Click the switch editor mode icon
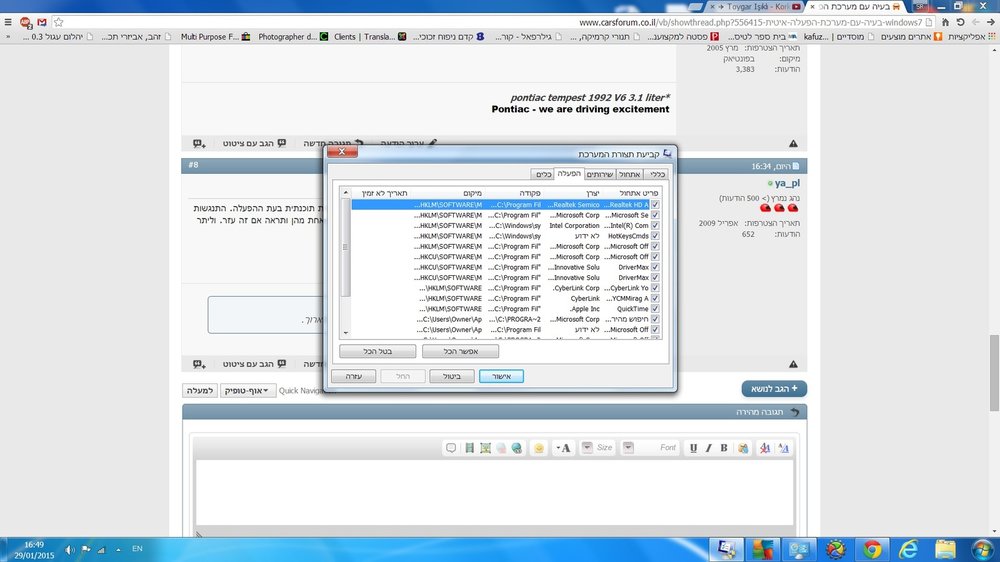 [x=784, y=448]
